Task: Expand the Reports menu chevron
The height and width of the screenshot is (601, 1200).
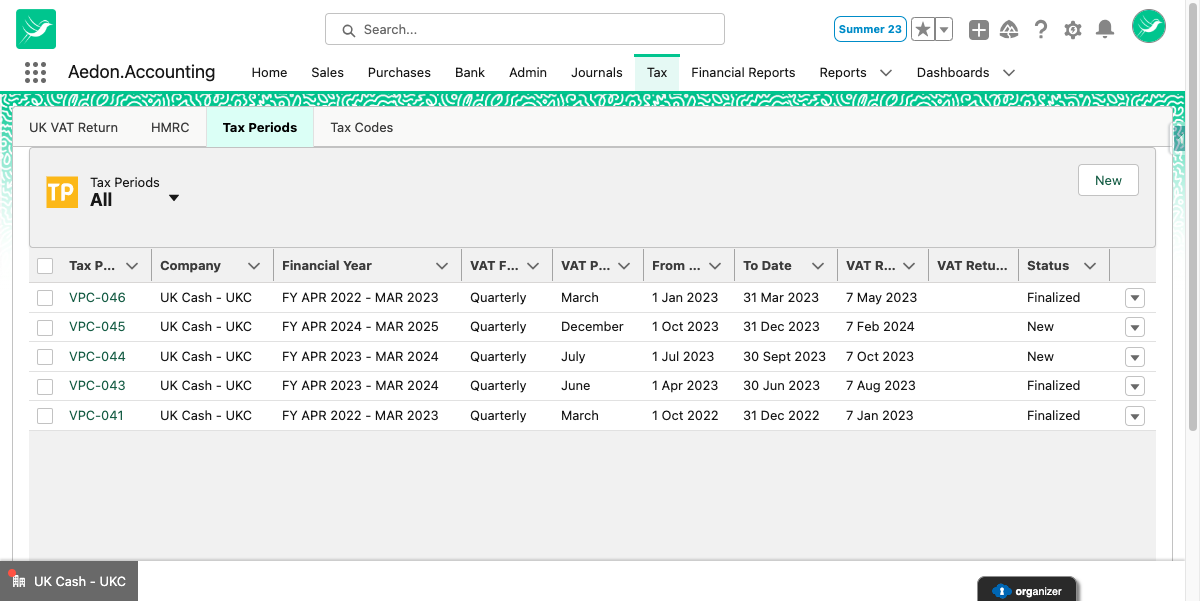Action: [x=886, y=72]
